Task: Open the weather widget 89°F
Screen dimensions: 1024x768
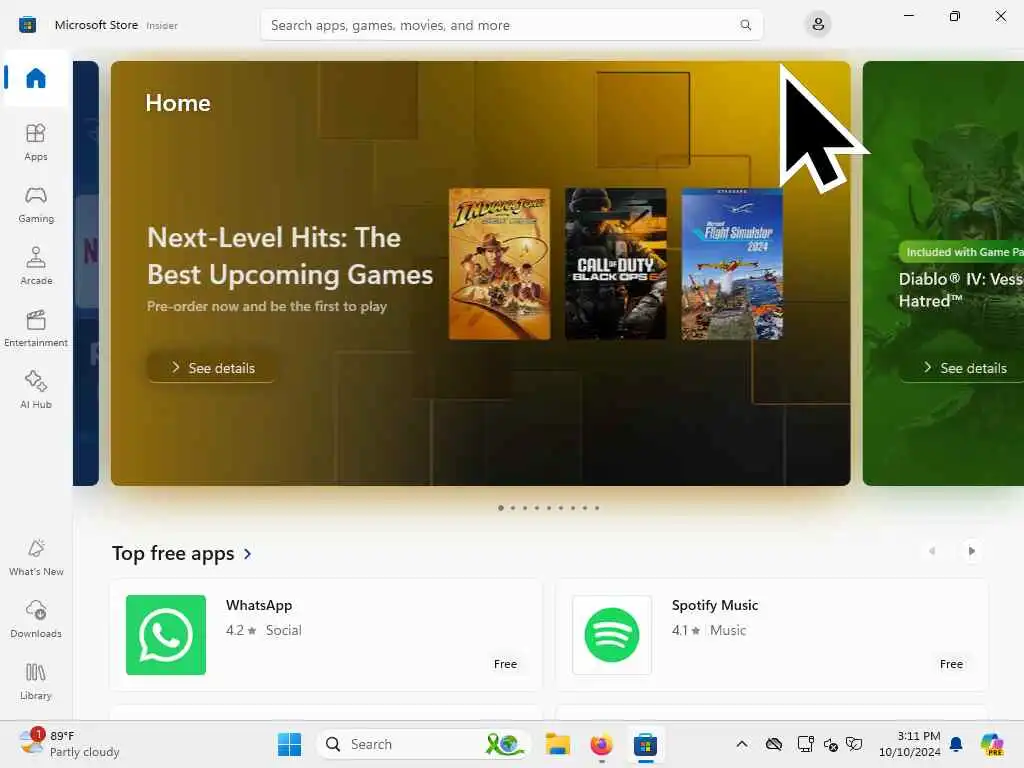Action: point(69,744)
